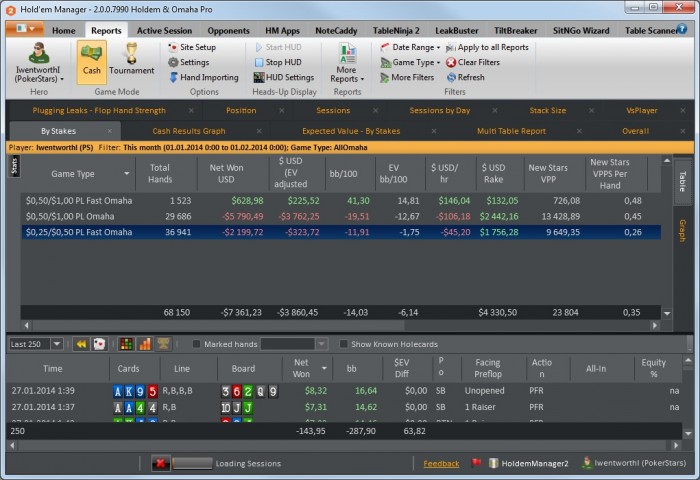
Task: Apply filters to all reports
Action: (487, 47)
